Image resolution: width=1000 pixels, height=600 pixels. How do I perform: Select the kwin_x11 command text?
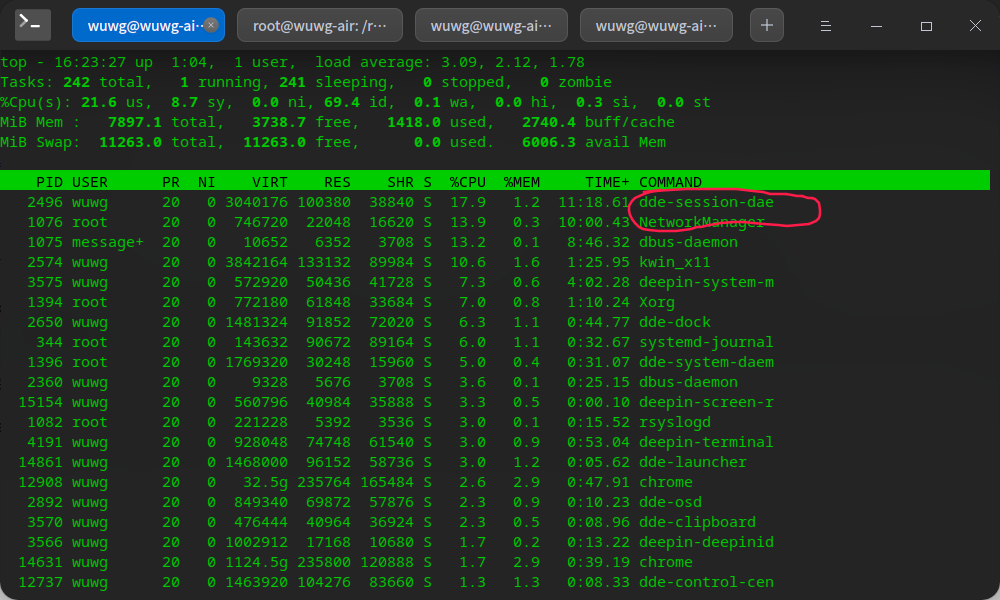point(675,262)
